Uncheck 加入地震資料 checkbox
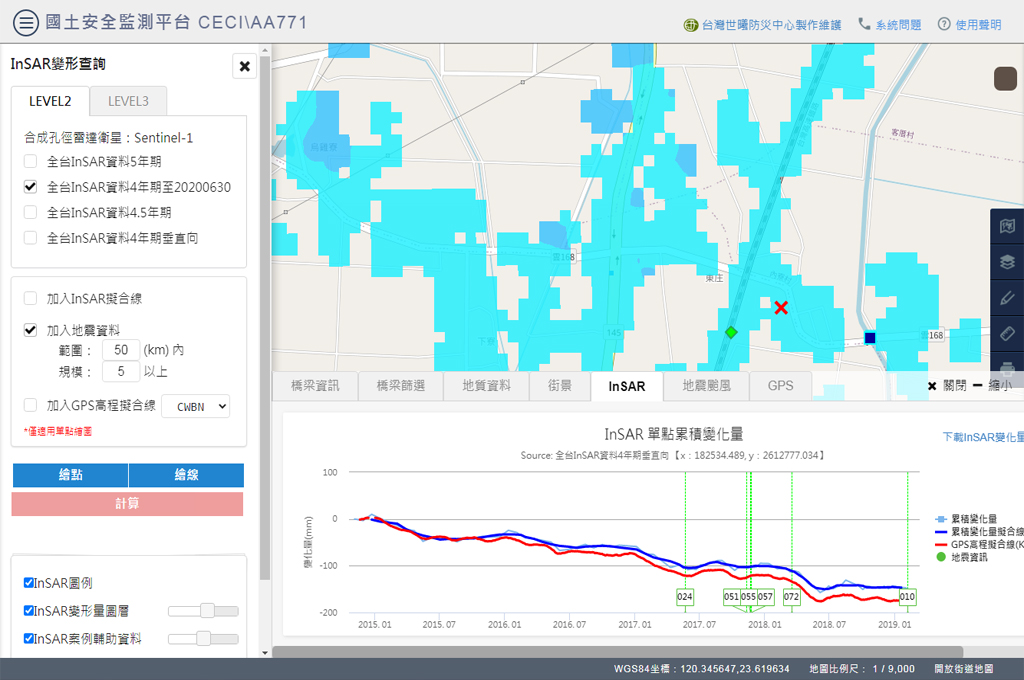Screen dimensions: 1024x680 [31, 329]
